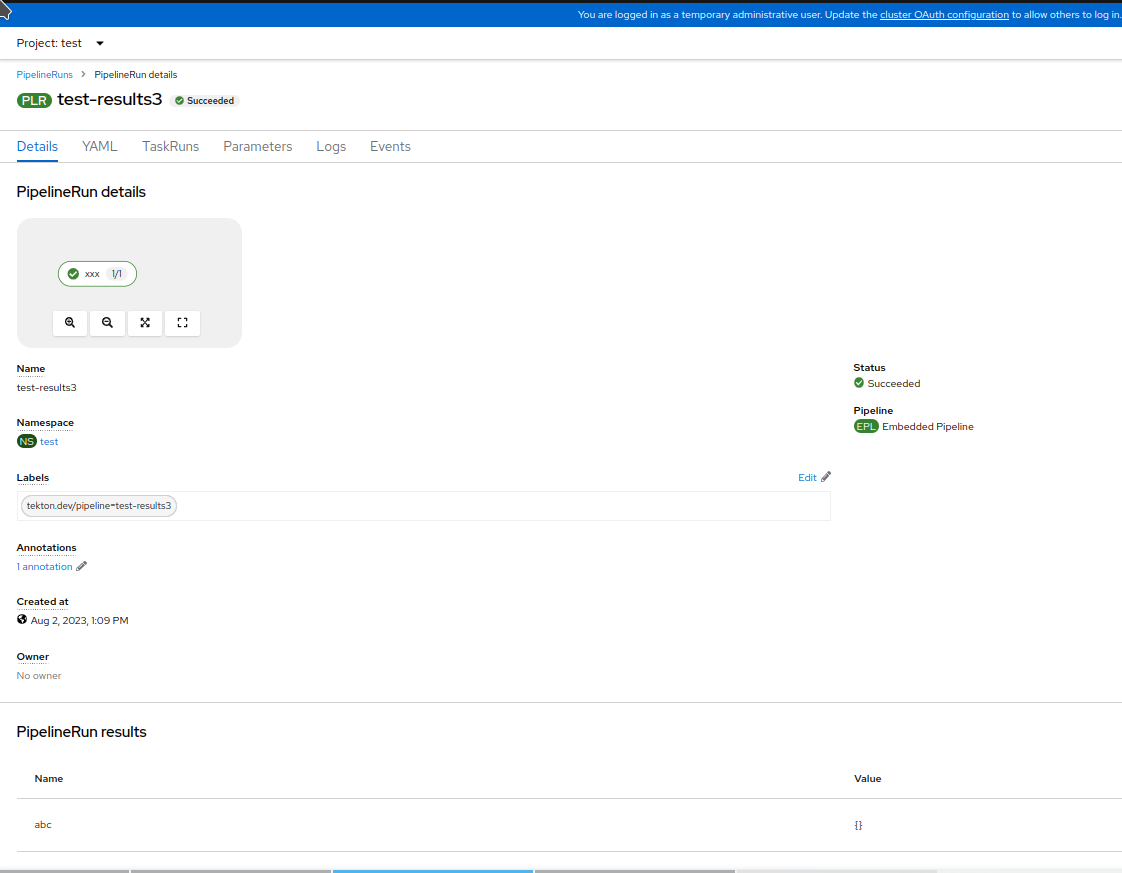Click the globe icon next to creation date
This screenshot has width=1122, height=873.
pyautogui.click(x=22, y=620)
